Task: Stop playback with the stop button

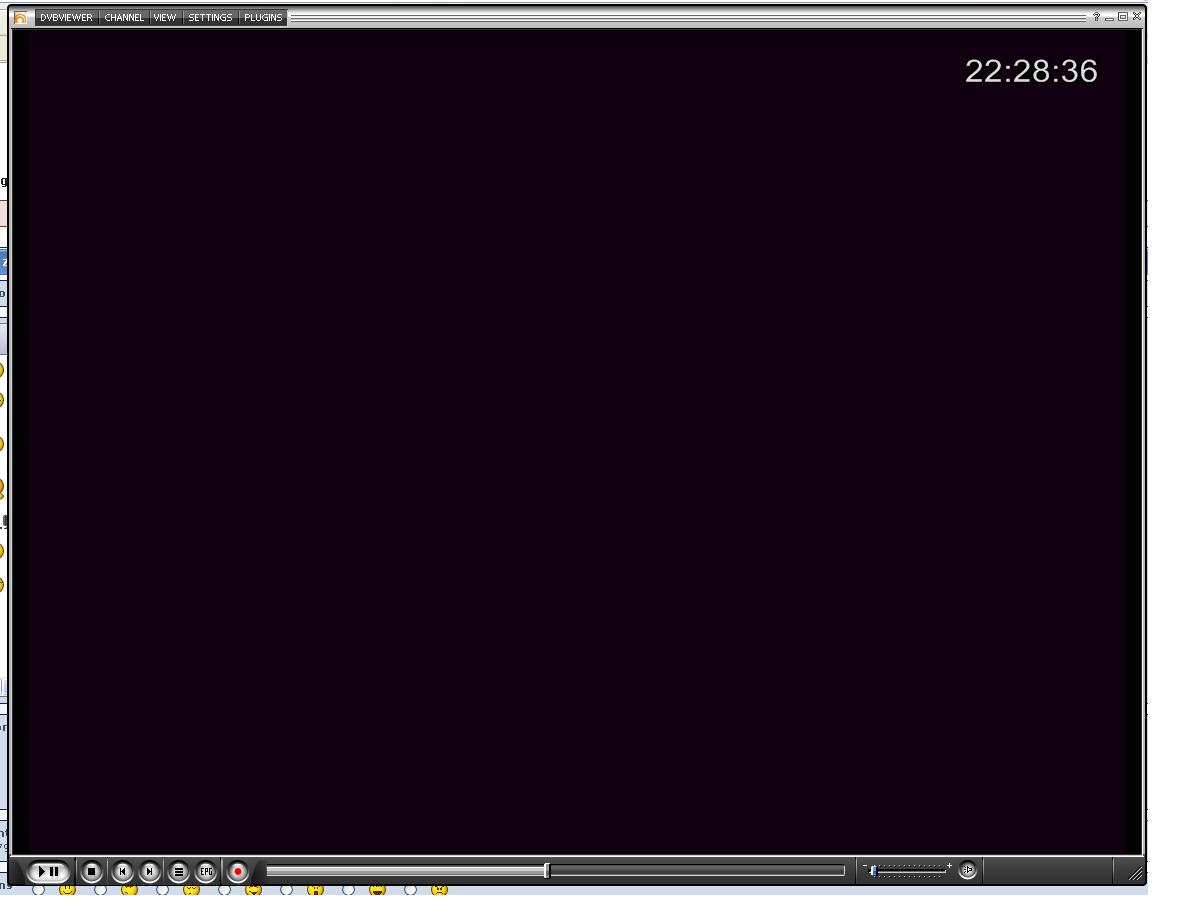Action: [92, 872]
